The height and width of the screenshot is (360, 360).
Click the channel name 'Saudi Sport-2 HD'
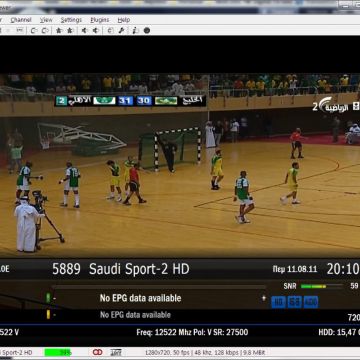pos(139,269)
